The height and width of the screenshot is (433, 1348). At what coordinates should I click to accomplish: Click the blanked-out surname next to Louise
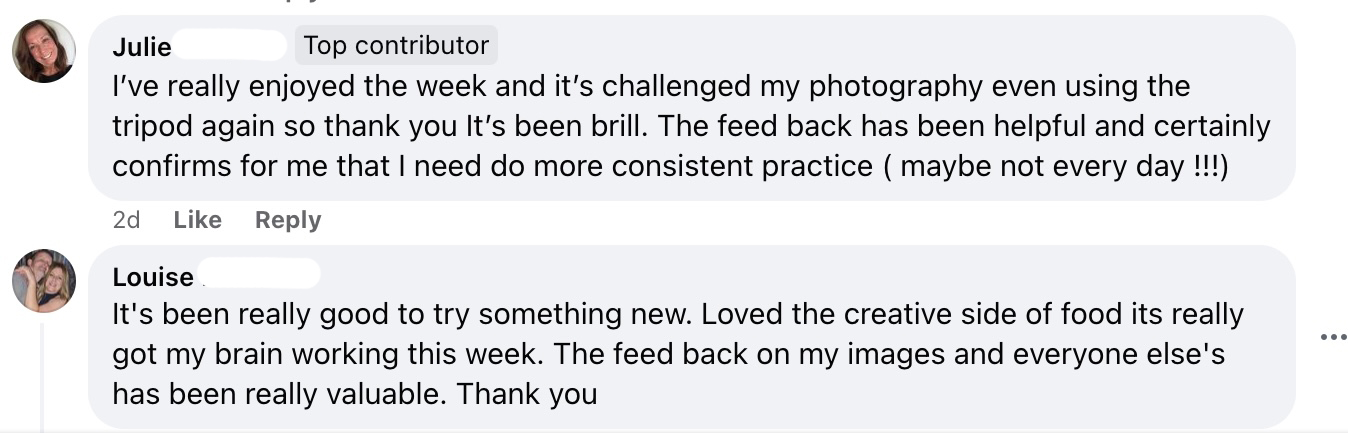pyautogui.click(x=259, y=275)
